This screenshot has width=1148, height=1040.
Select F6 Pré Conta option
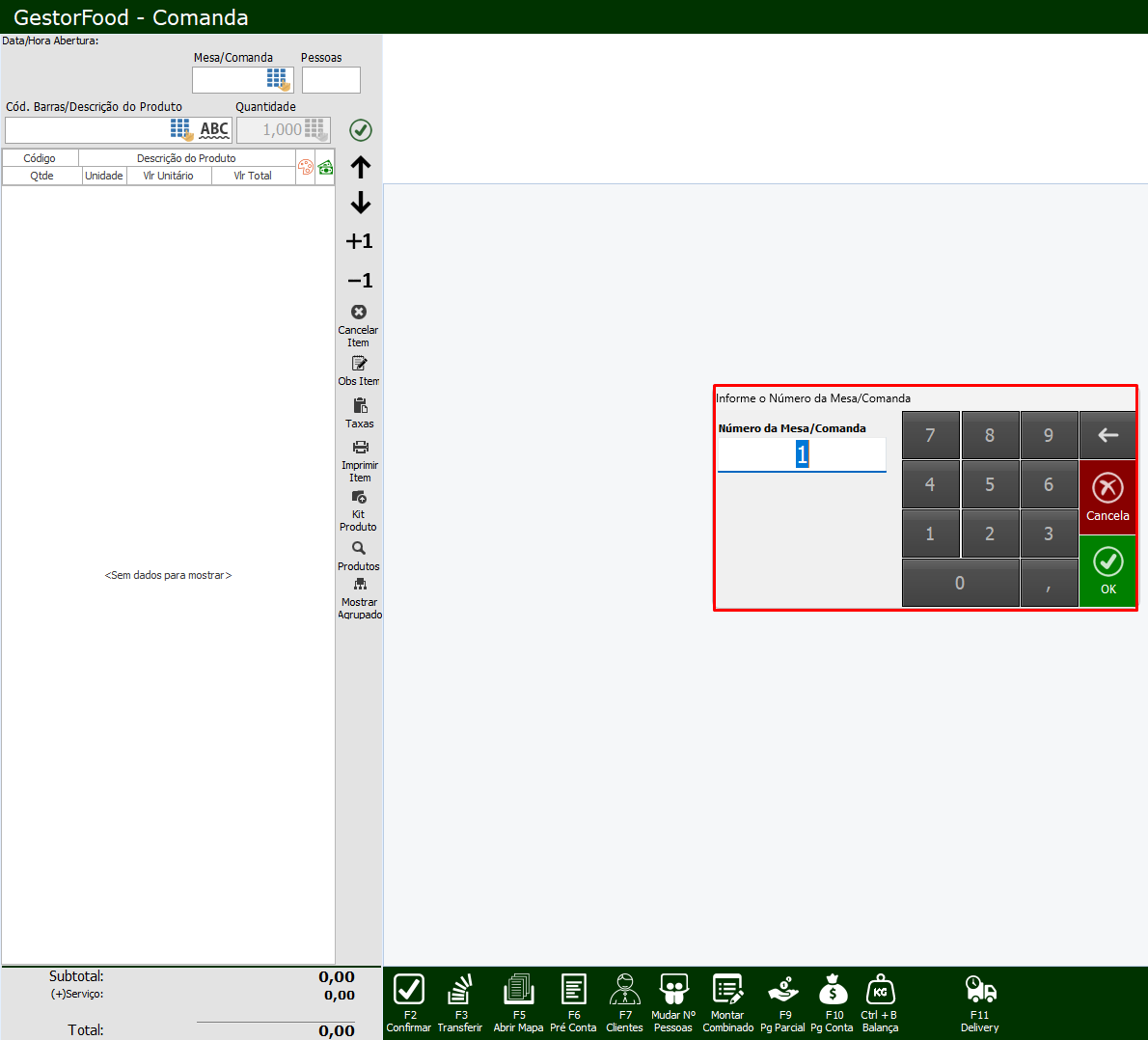[573, 991]
